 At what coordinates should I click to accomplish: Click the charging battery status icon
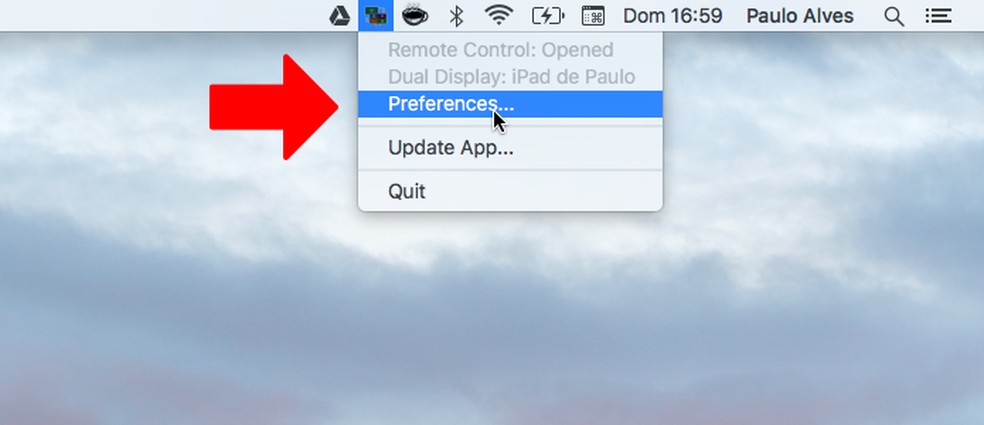pyautogui.click(x=548, y=16)
